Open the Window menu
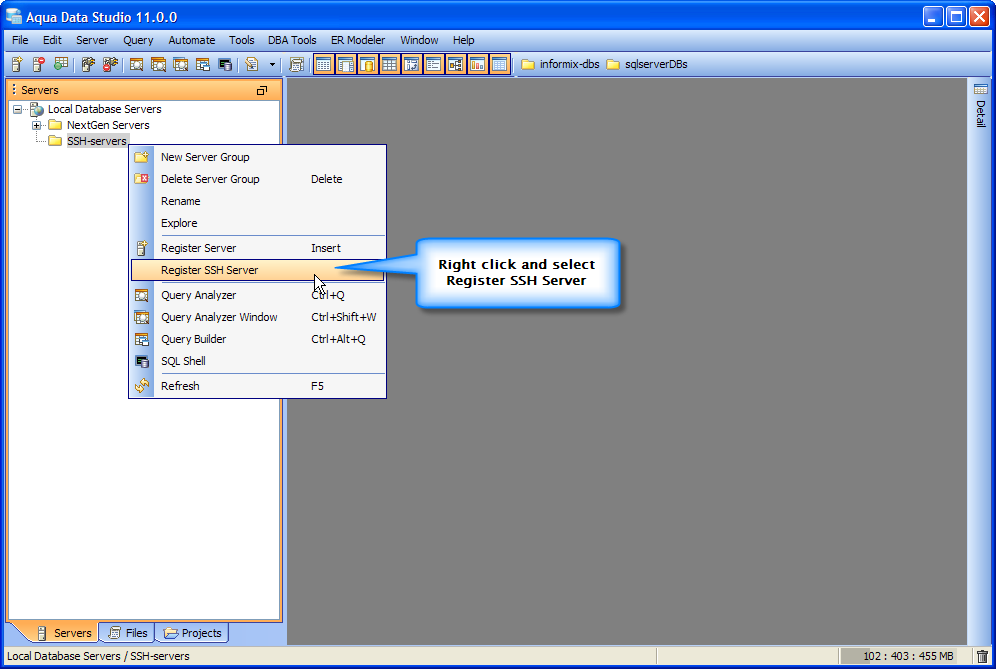This screenshot has width=996, height=669. [419, 40]
